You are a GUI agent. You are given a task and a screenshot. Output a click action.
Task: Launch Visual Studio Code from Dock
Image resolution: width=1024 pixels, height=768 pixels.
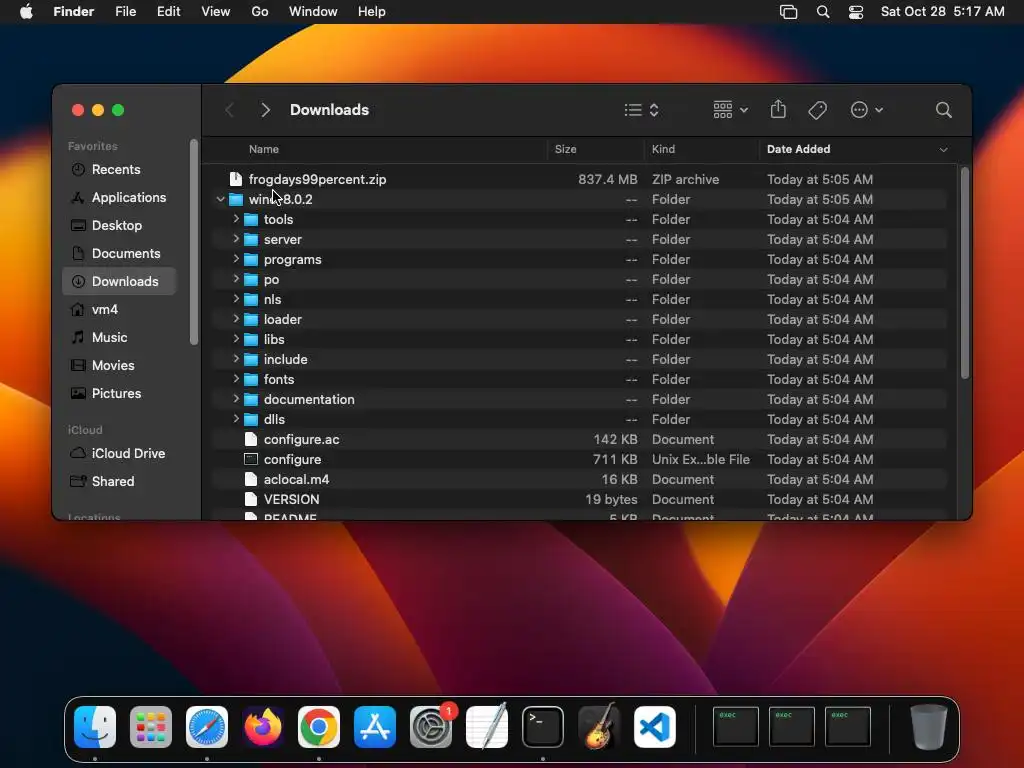click(x=655, y=726)
